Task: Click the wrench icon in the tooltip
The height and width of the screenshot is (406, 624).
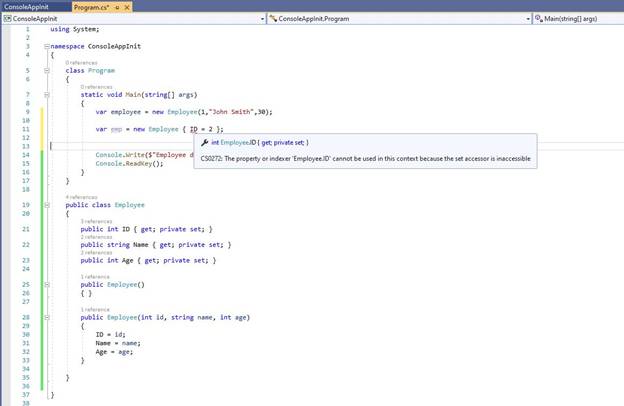Action: click(x=205, y=142)
